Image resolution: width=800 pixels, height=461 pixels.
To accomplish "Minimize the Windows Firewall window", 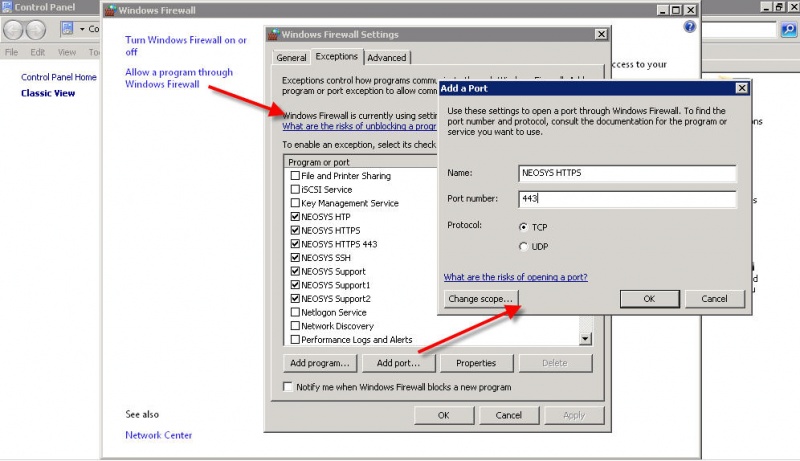I will (662, 10).
